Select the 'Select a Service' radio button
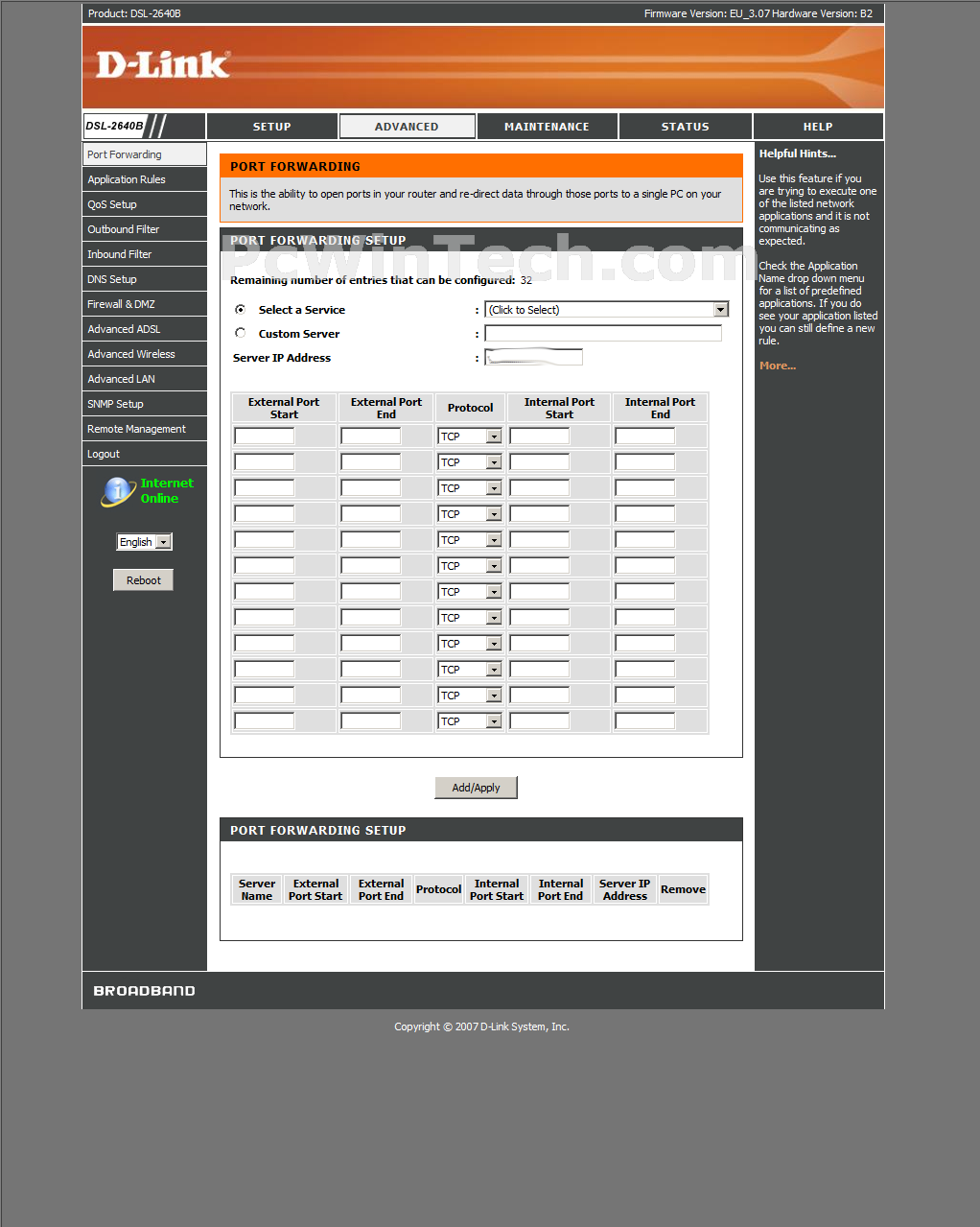This screenshot has width=980, height=1227. tap(240, 309)
